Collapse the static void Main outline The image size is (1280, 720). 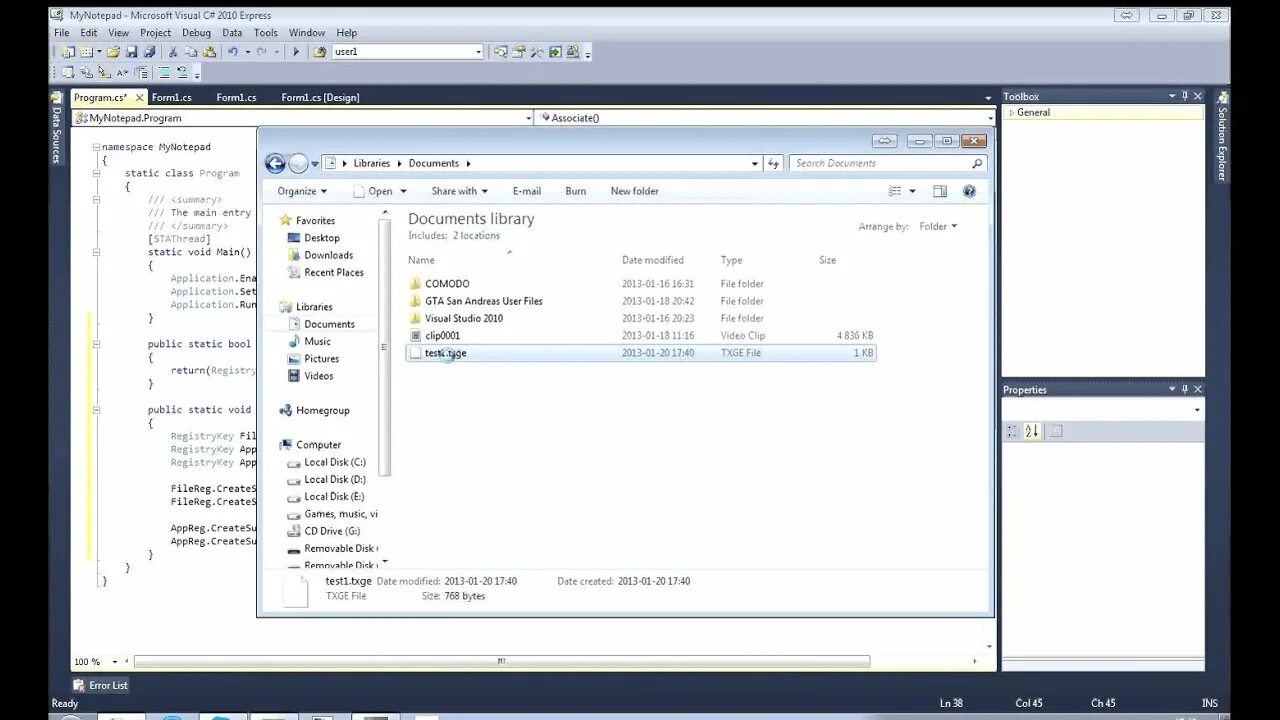[x=97, y=252]
